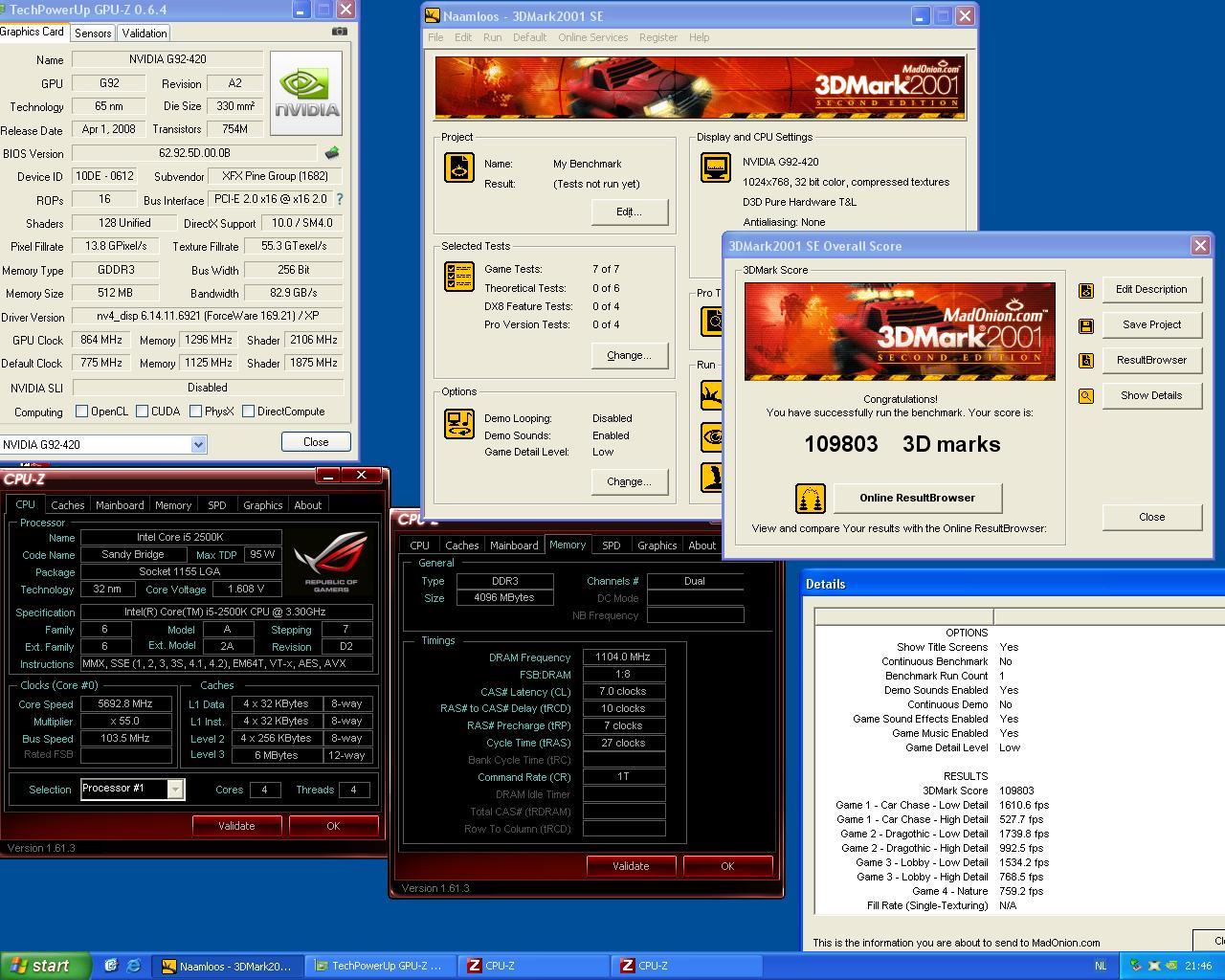
Task: Toggle the DirectCompute checkbox
Action: tap(248, 412)
